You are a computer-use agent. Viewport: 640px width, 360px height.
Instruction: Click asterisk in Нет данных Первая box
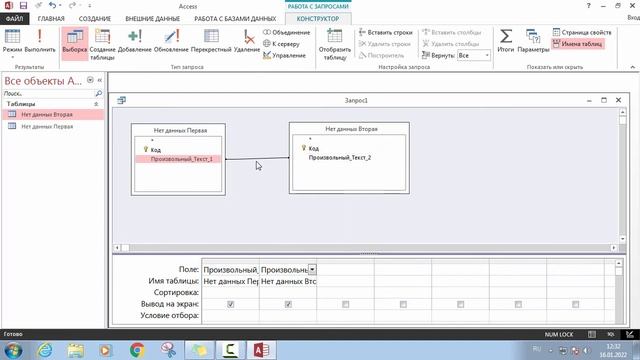point(152,141)
